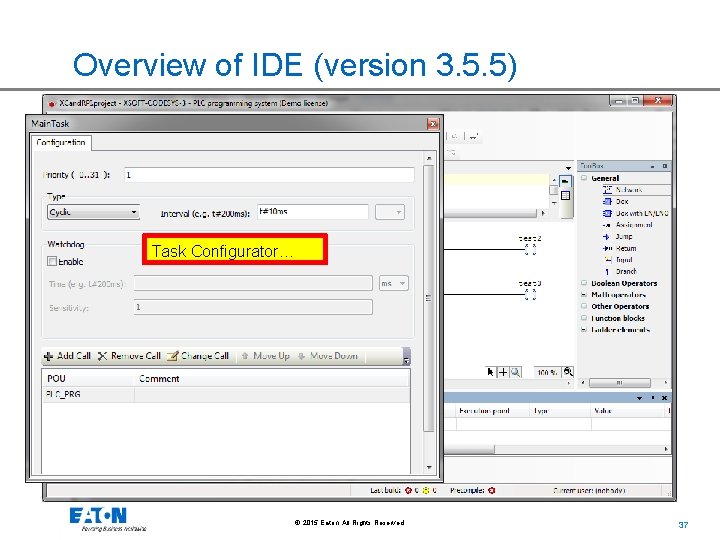Activate the selection arrow pointer tool
Screen dimensions: 720x540
[x=490, y=372]
